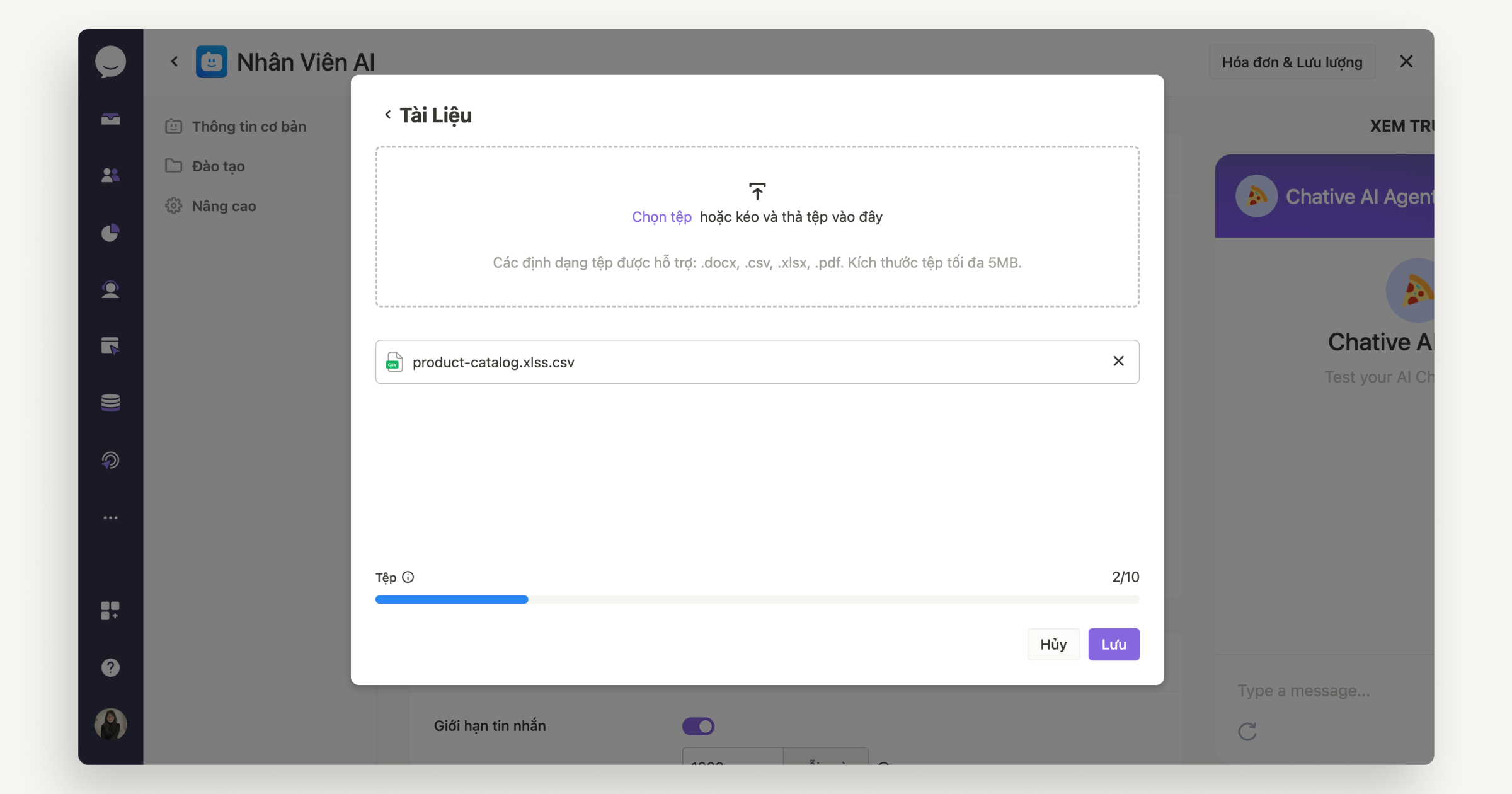Open the user profile avatar

110,724
